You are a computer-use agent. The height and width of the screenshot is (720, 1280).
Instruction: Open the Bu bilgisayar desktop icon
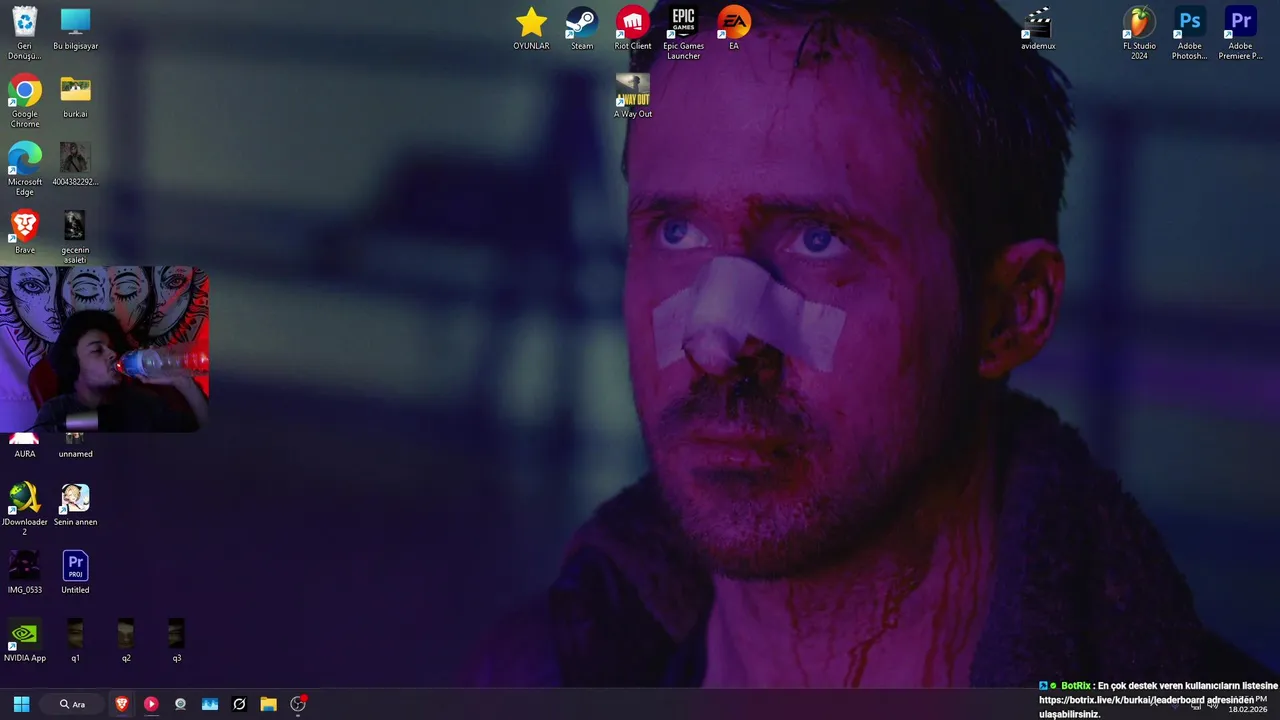click(75, 30)
